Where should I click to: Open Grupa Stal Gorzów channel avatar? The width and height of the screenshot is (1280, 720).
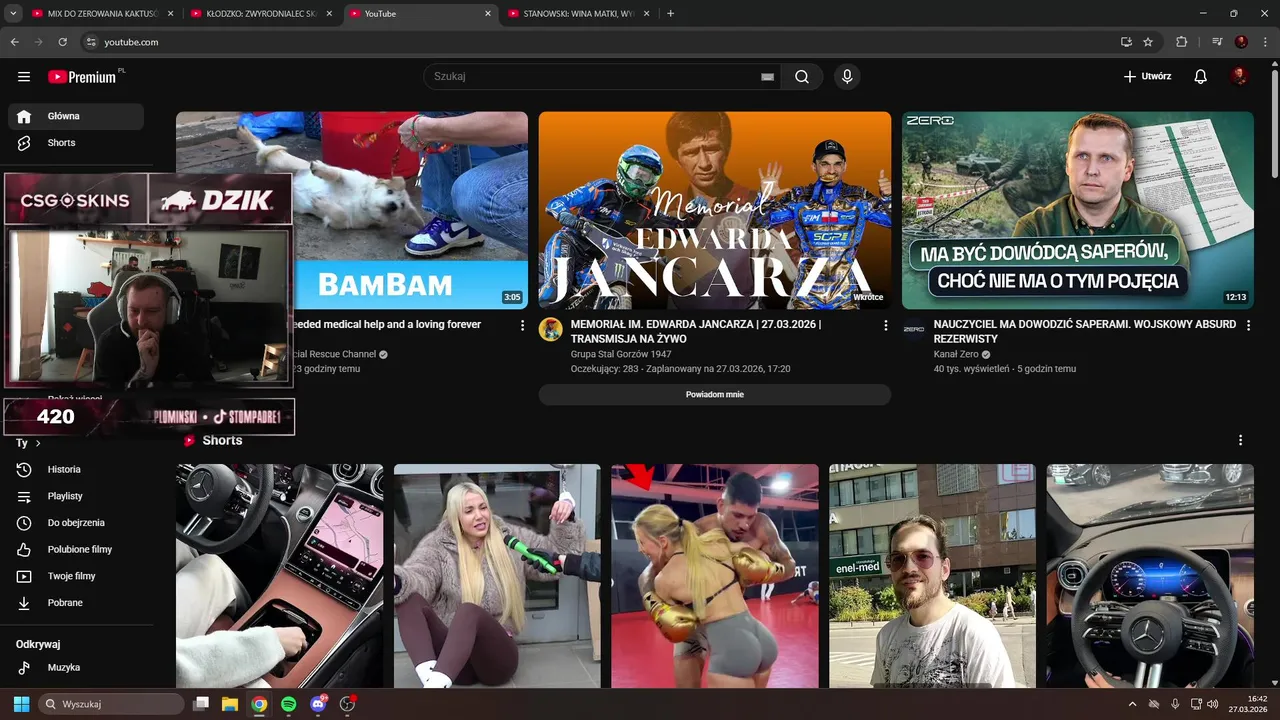coord(551,330)
